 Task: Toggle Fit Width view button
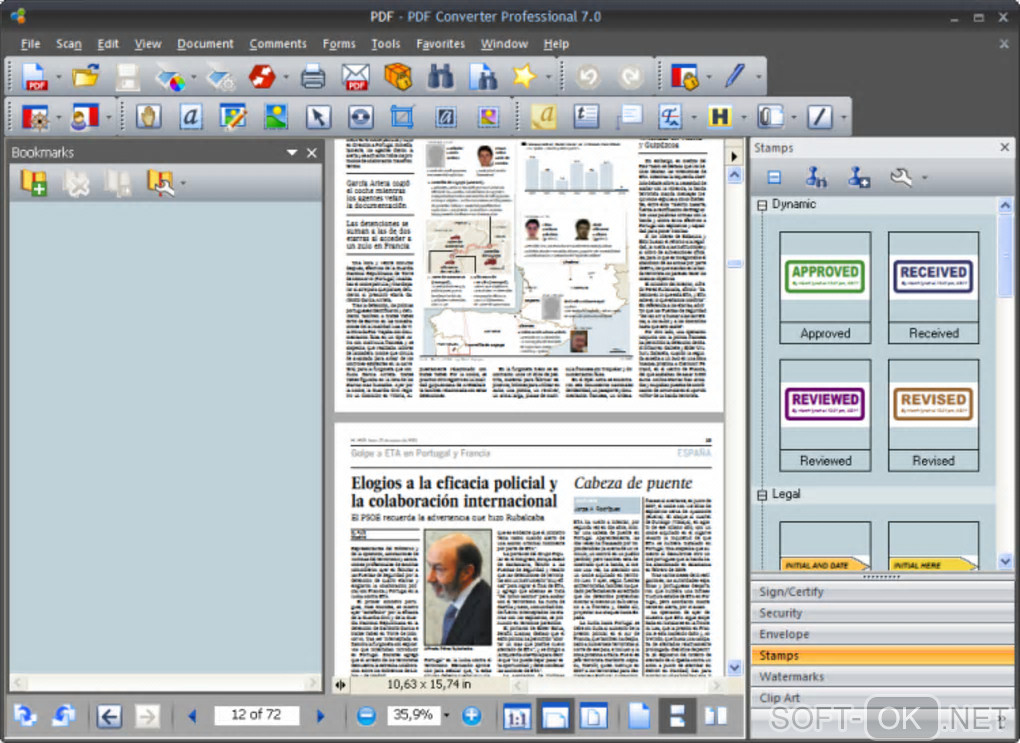click(555, 716)
